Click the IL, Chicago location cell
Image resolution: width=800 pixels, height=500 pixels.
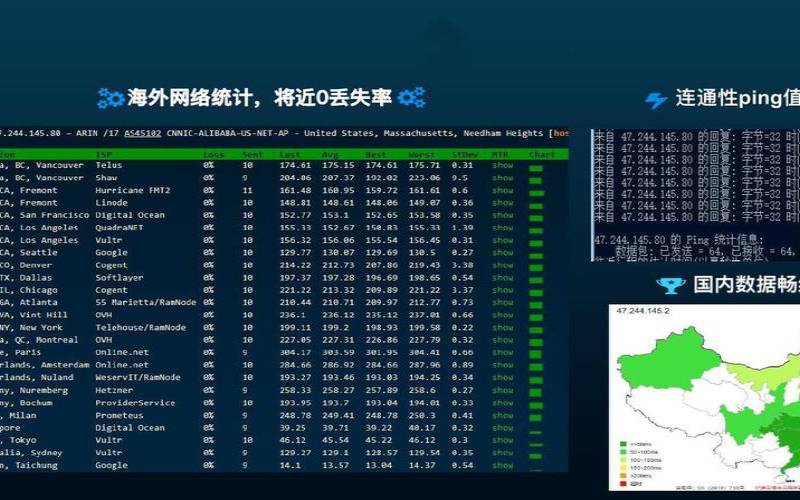pos(29,290)
